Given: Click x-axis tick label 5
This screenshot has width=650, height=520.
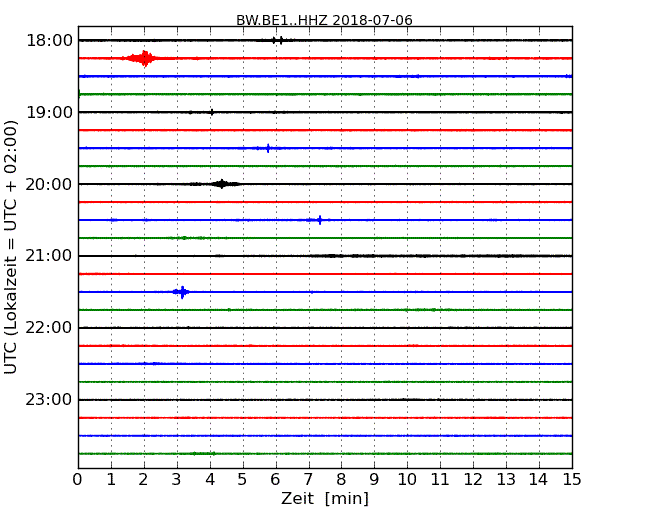Looking at the screenshot, I should click(243, 479).
